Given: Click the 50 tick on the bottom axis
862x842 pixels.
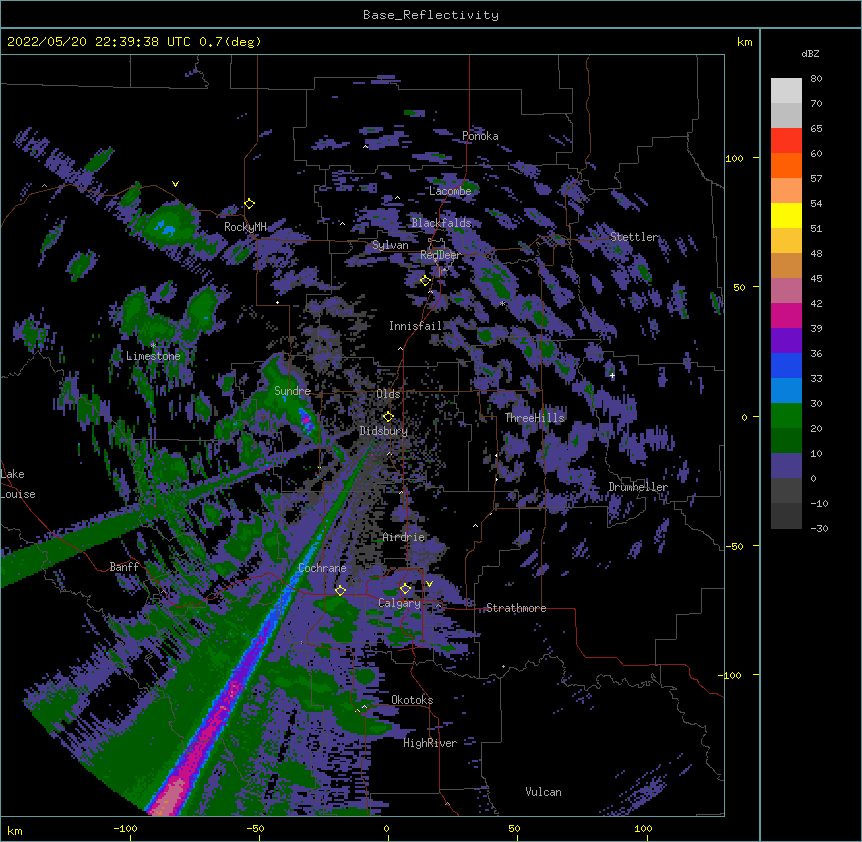Looking at the screenshot, I should (514, 828).
